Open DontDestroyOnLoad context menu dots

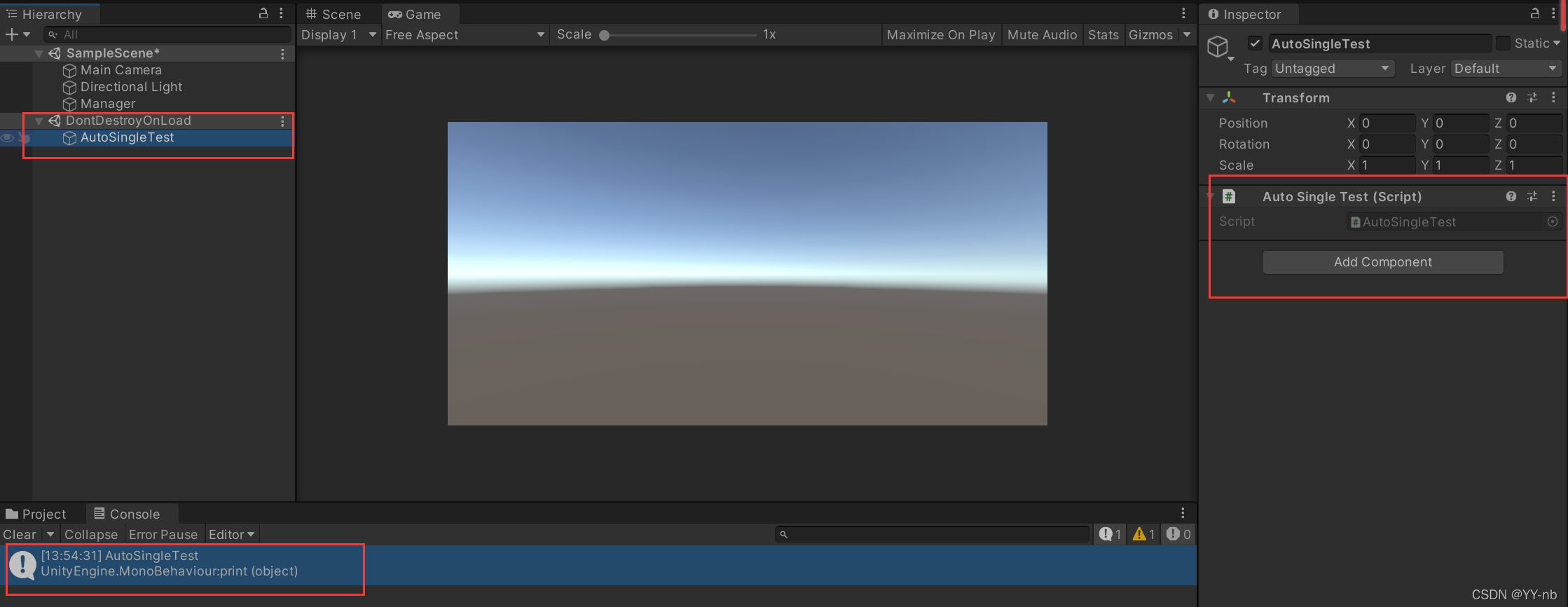click(x=282, y=121)
